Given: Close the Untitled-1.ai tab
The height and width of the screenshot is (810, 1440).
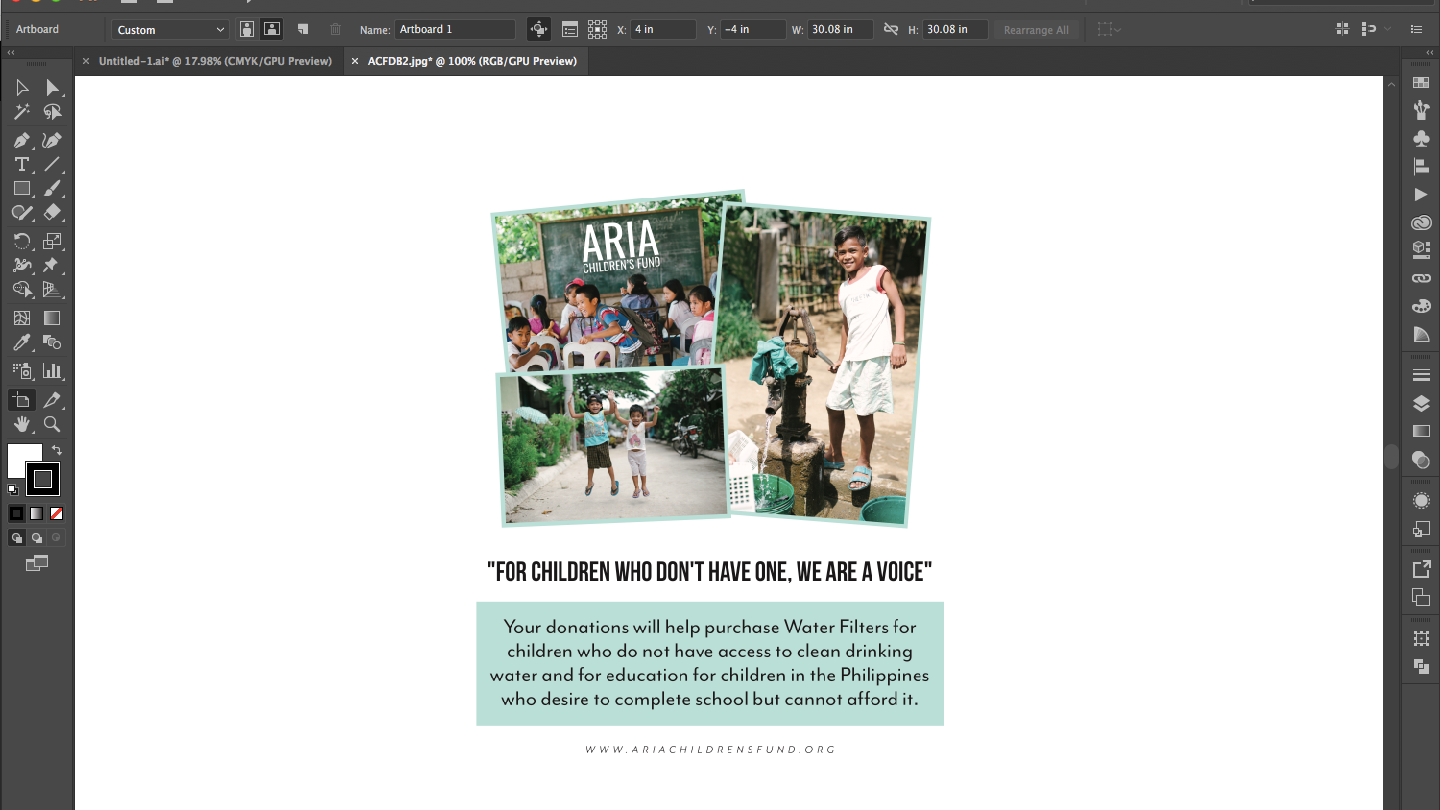Looking at the screenshot, I should [x=86, y=61].
